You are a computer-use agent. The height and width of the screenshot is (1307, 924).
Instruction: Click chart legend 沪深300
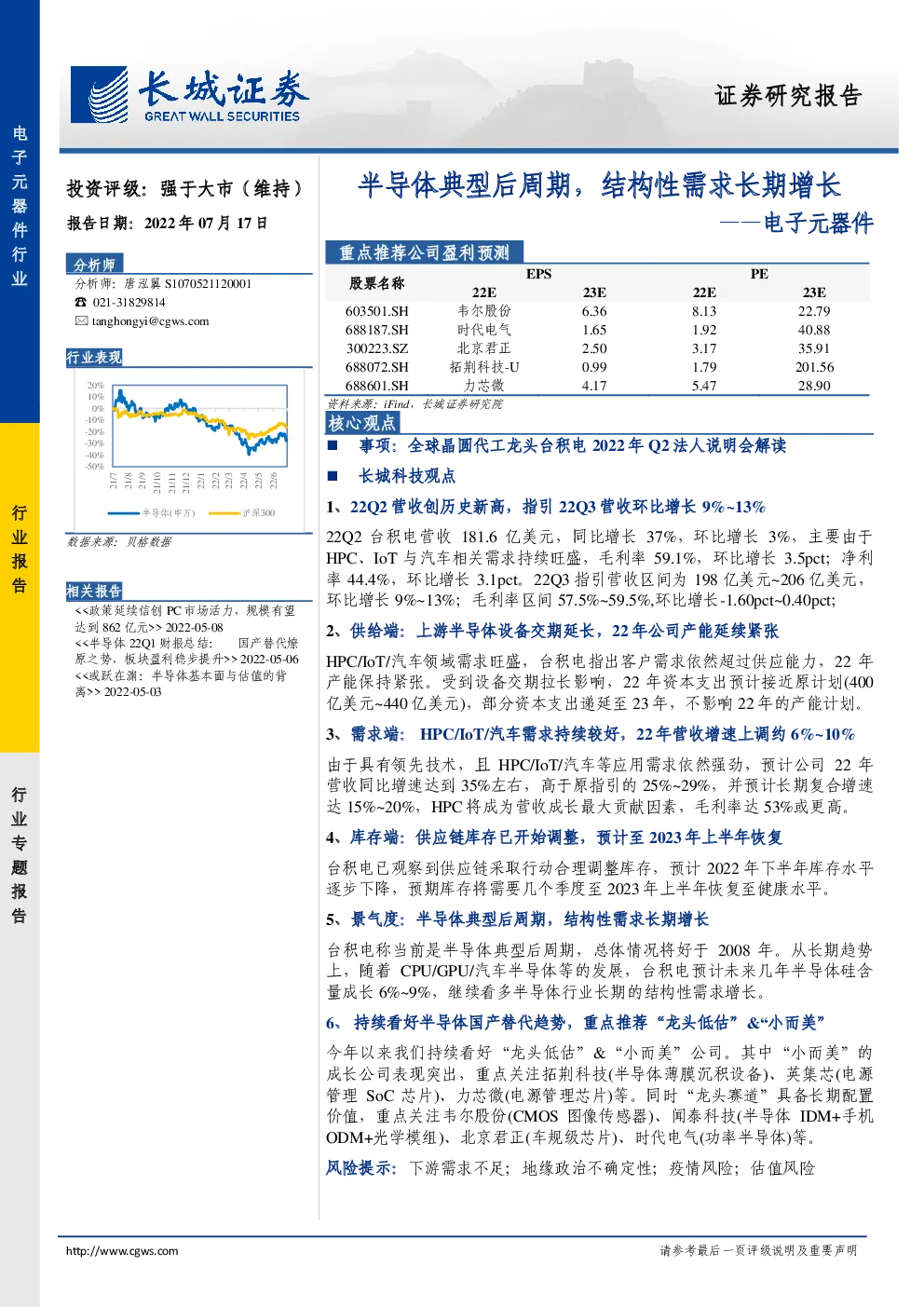tap(242, 513)
